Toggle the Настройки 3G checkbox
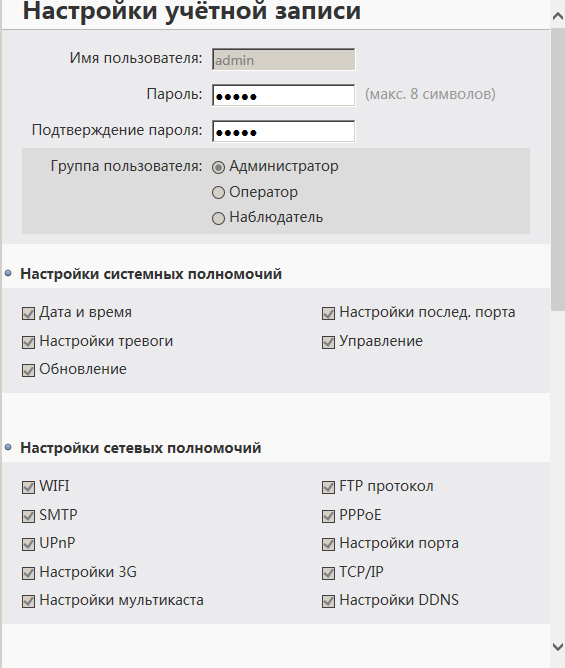Screen dimensions: 565x668 pos(28,573)
